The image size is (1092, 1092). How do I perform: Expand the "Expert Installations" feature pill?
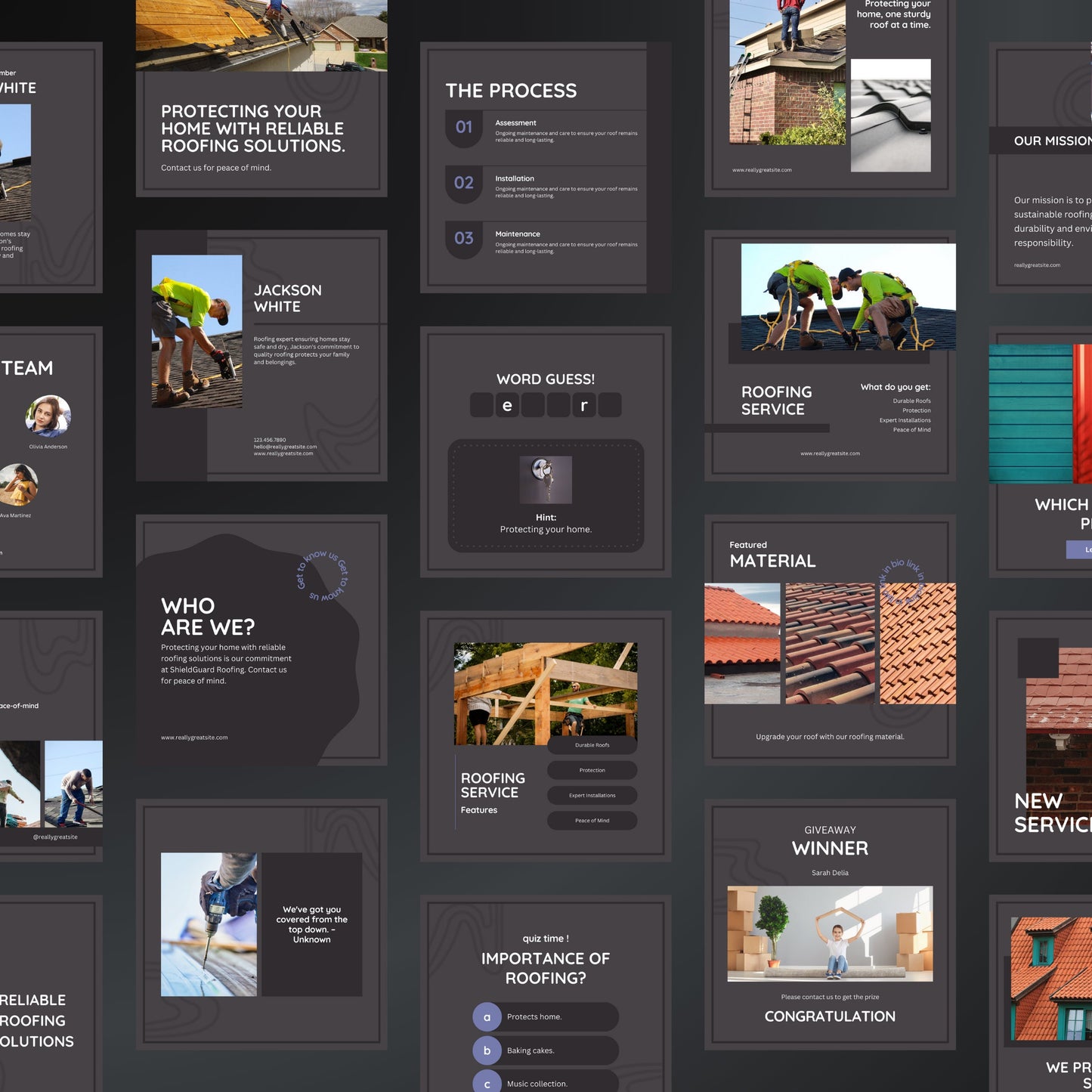click(x=592, y=795)
